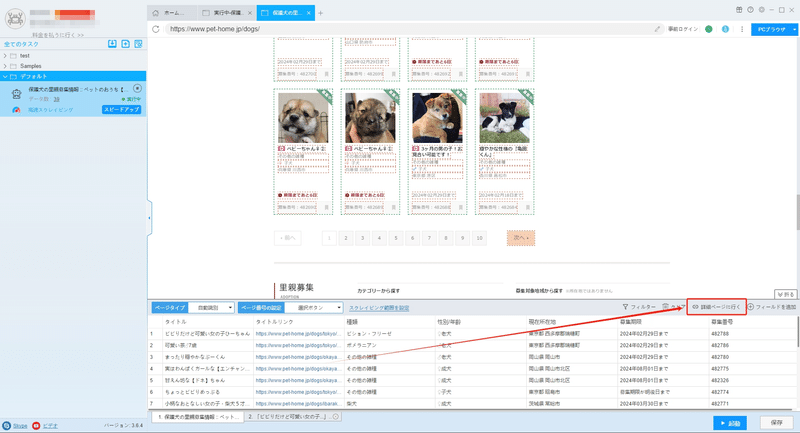
Task: Click the PCブラウザ button
Action: pyautogui.click(x=771, y=30)
